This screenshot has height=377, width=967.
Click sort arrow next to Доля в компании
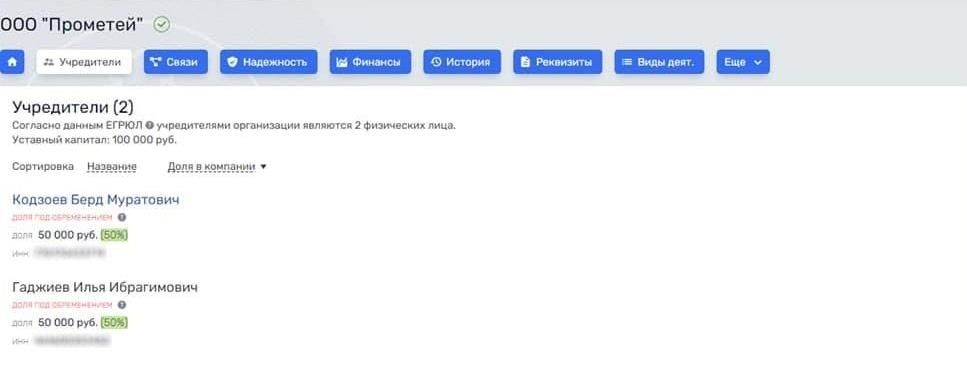[x=263, y=167]
